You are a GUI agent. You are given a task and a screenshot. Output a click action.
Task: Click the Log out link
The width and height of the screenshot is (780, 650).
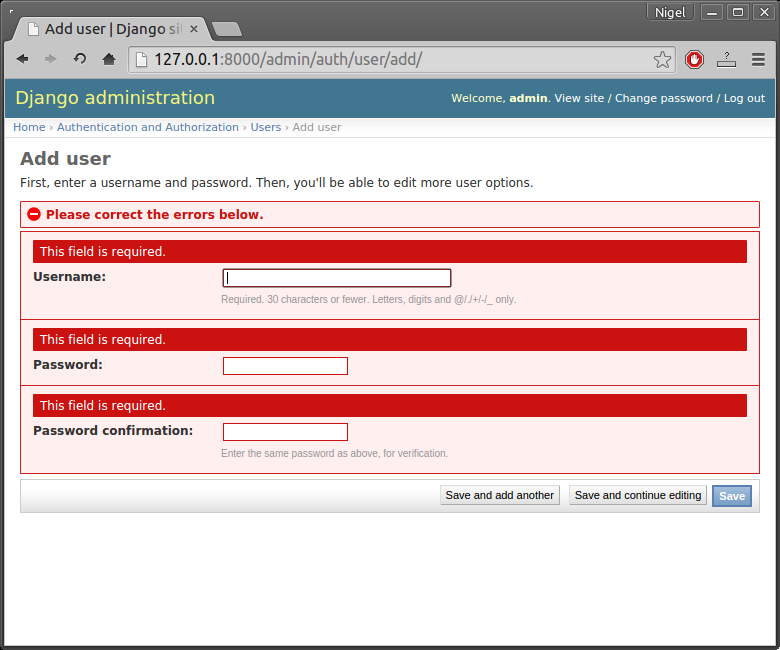pyautogui.click(x=744, y=98)
